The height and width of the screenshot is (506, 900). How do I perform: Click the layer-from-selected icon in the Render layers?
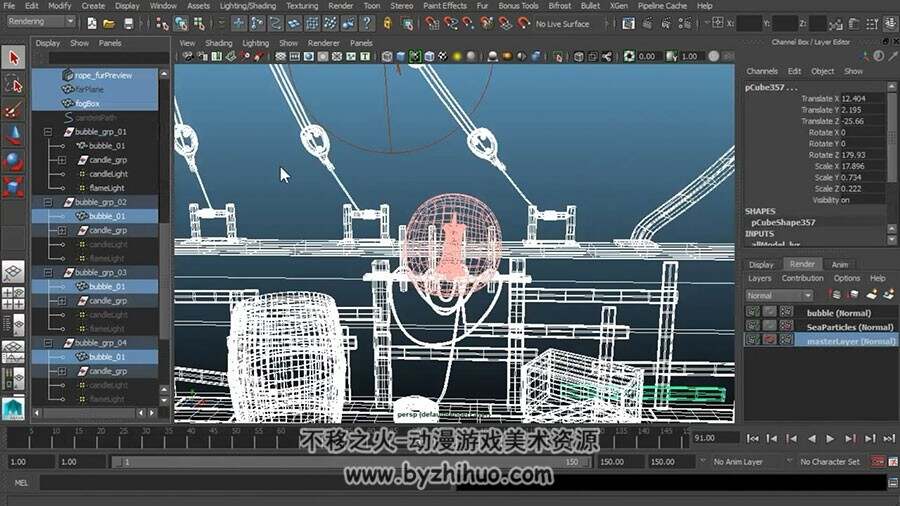(x=889, y=295)
